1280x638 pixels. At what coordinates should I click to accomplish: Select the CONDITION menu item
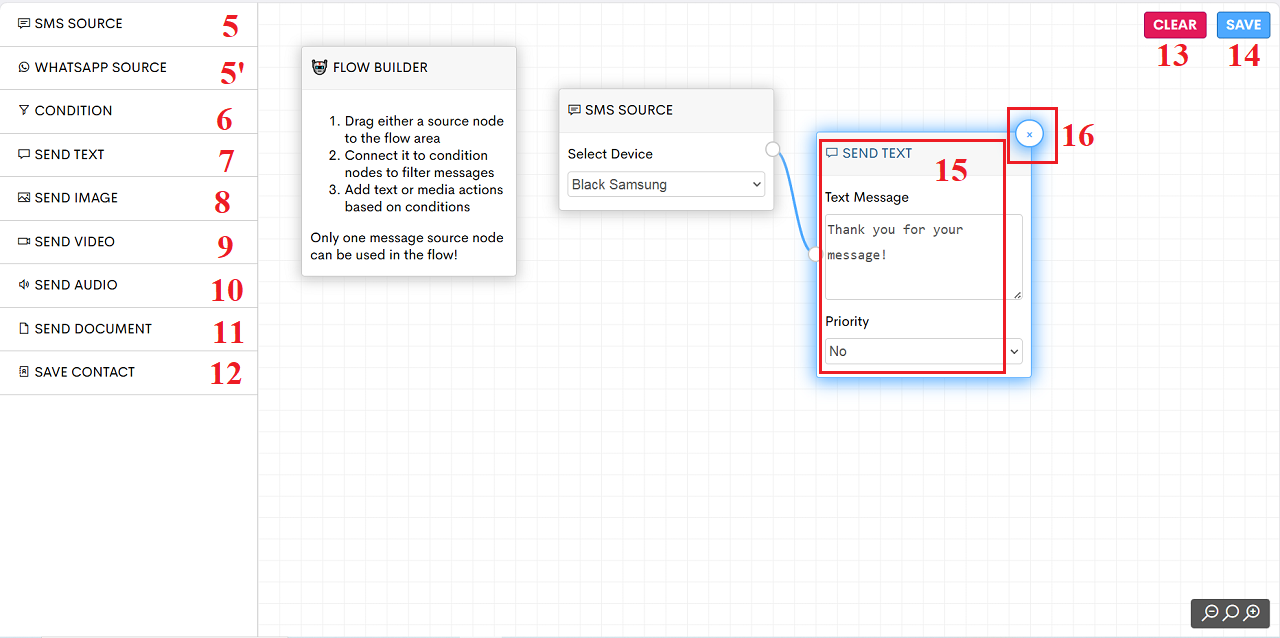(x=128, y=110)
